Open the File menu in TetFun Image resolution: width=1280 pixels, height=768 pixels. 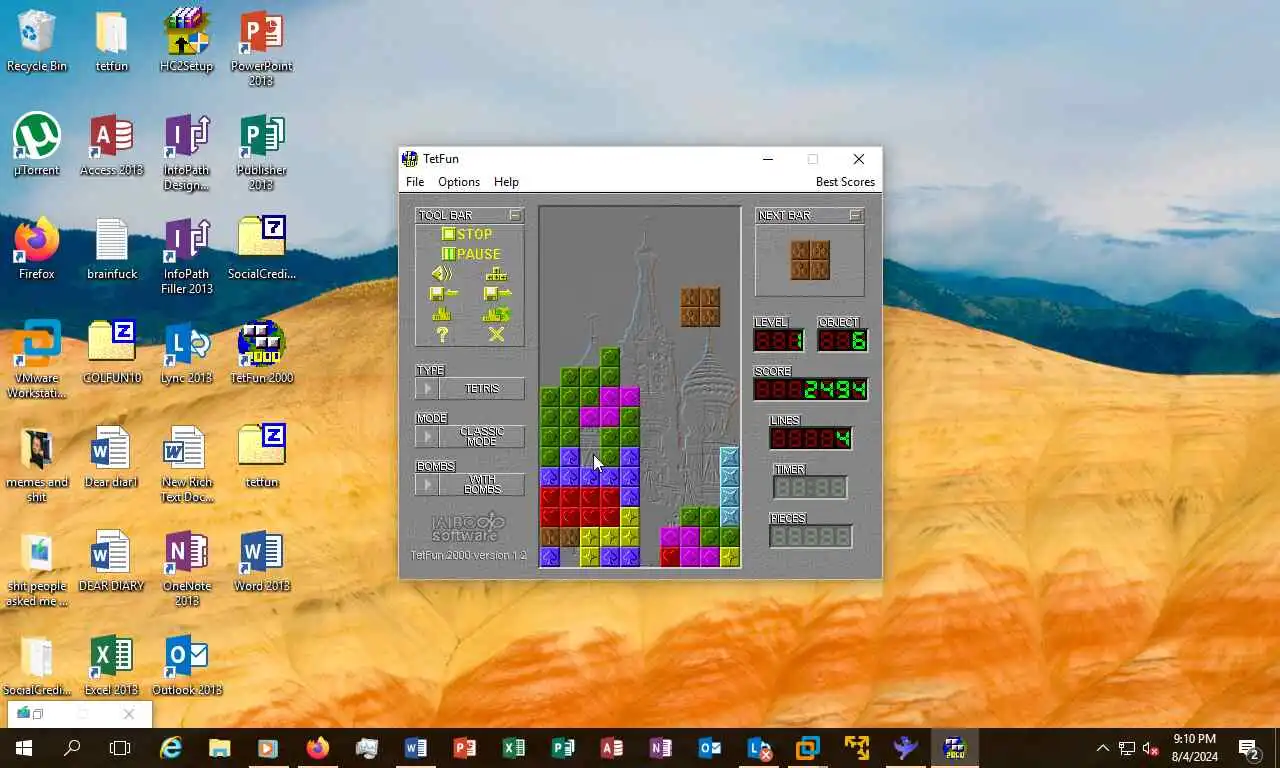coord(415,182)
